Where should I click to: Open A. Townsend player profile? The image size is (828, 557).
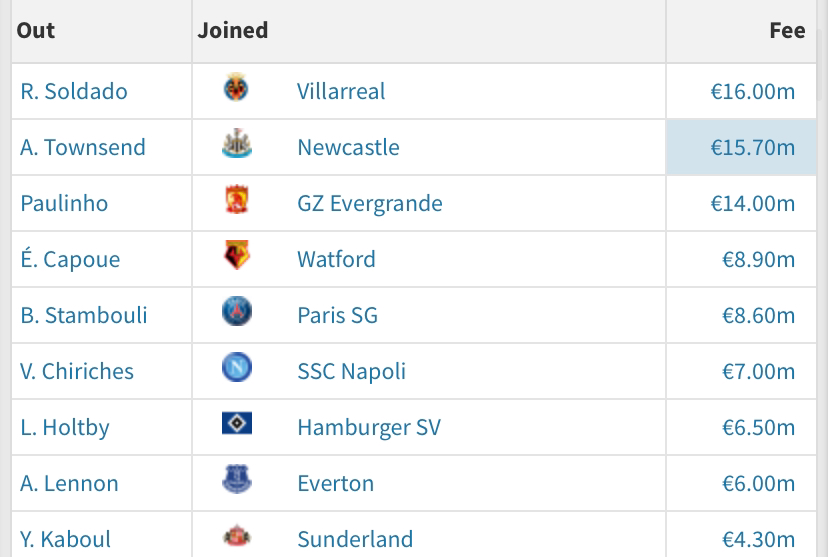click(83, 147)
